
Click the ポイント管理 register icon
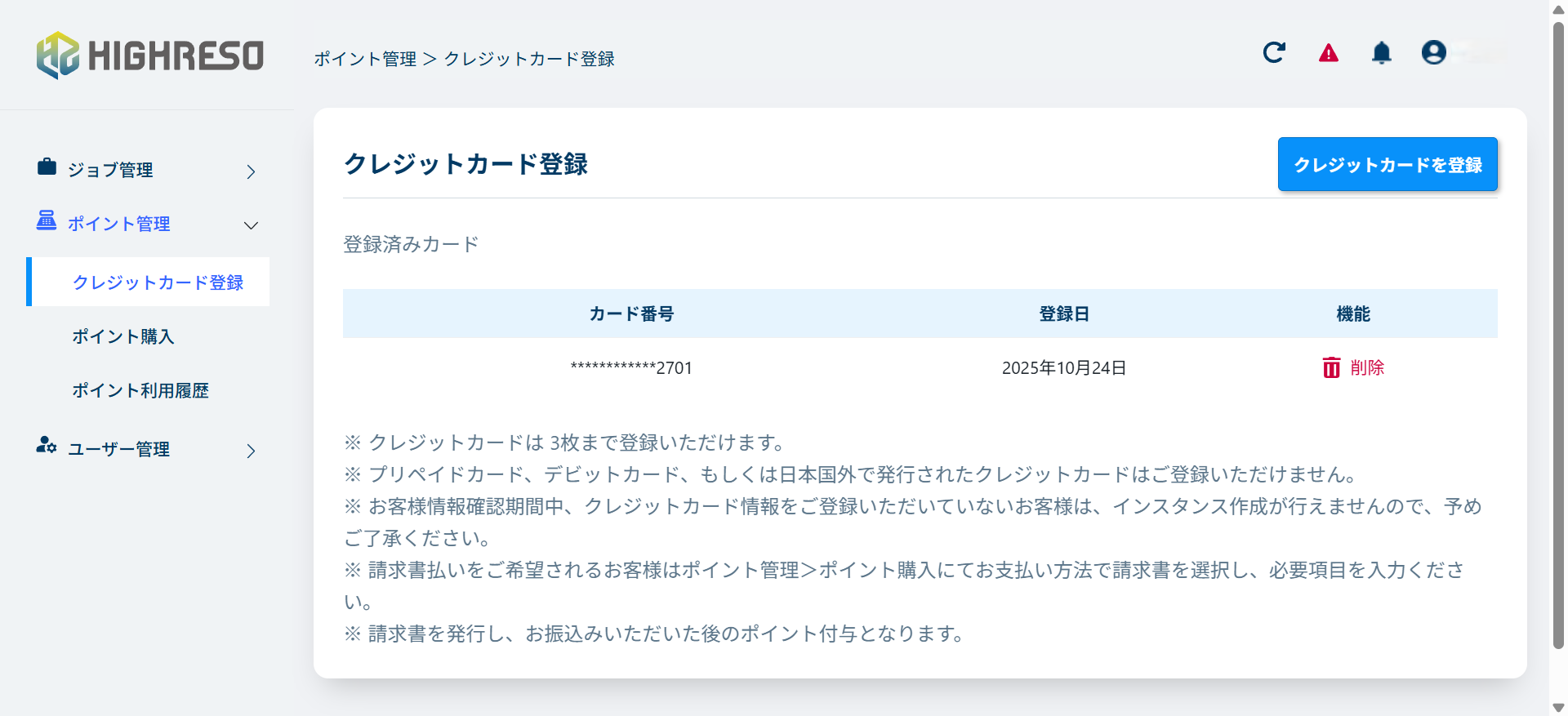(47, 220)
